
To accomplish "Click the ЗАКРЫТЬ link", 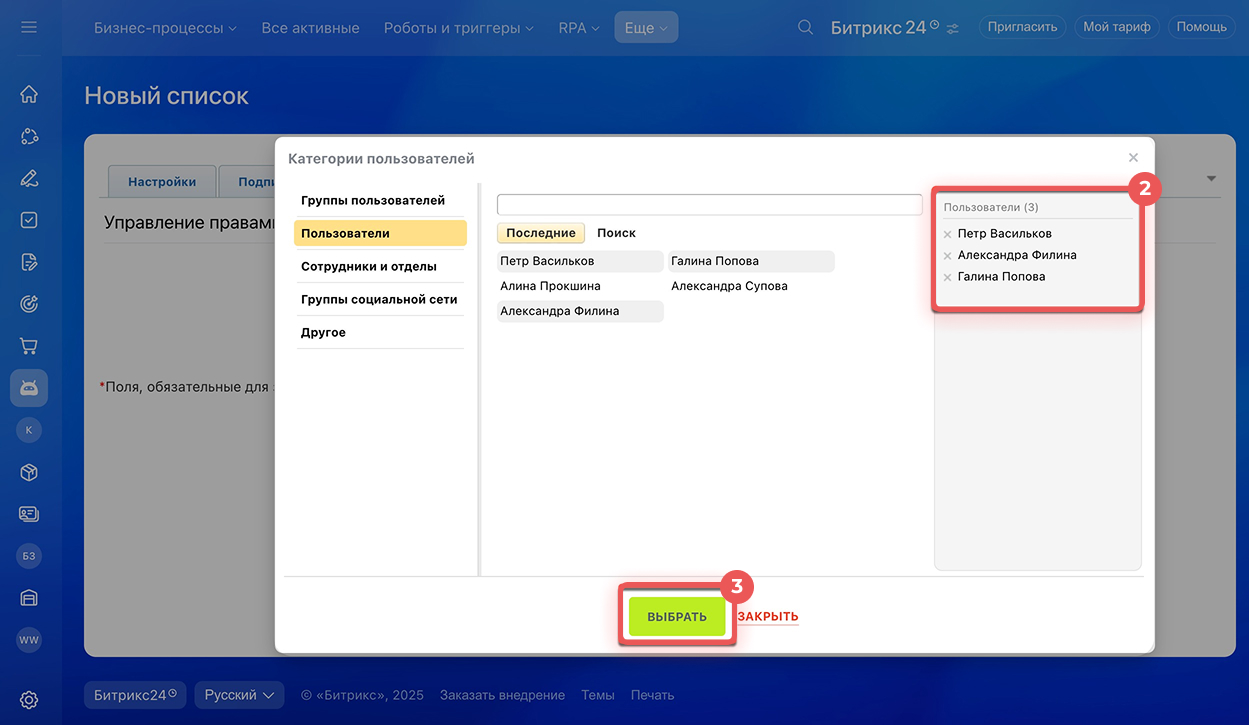I will pyautogui.click(x=768, y=617).
